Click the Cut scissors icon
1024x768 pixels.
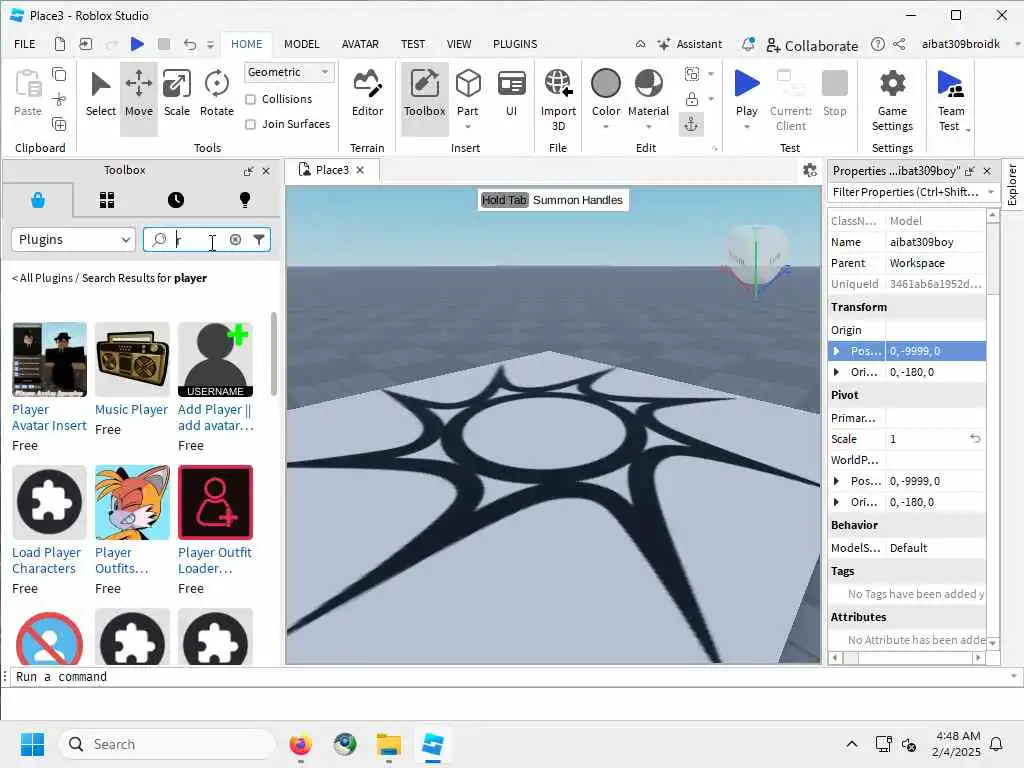point(59,99)
